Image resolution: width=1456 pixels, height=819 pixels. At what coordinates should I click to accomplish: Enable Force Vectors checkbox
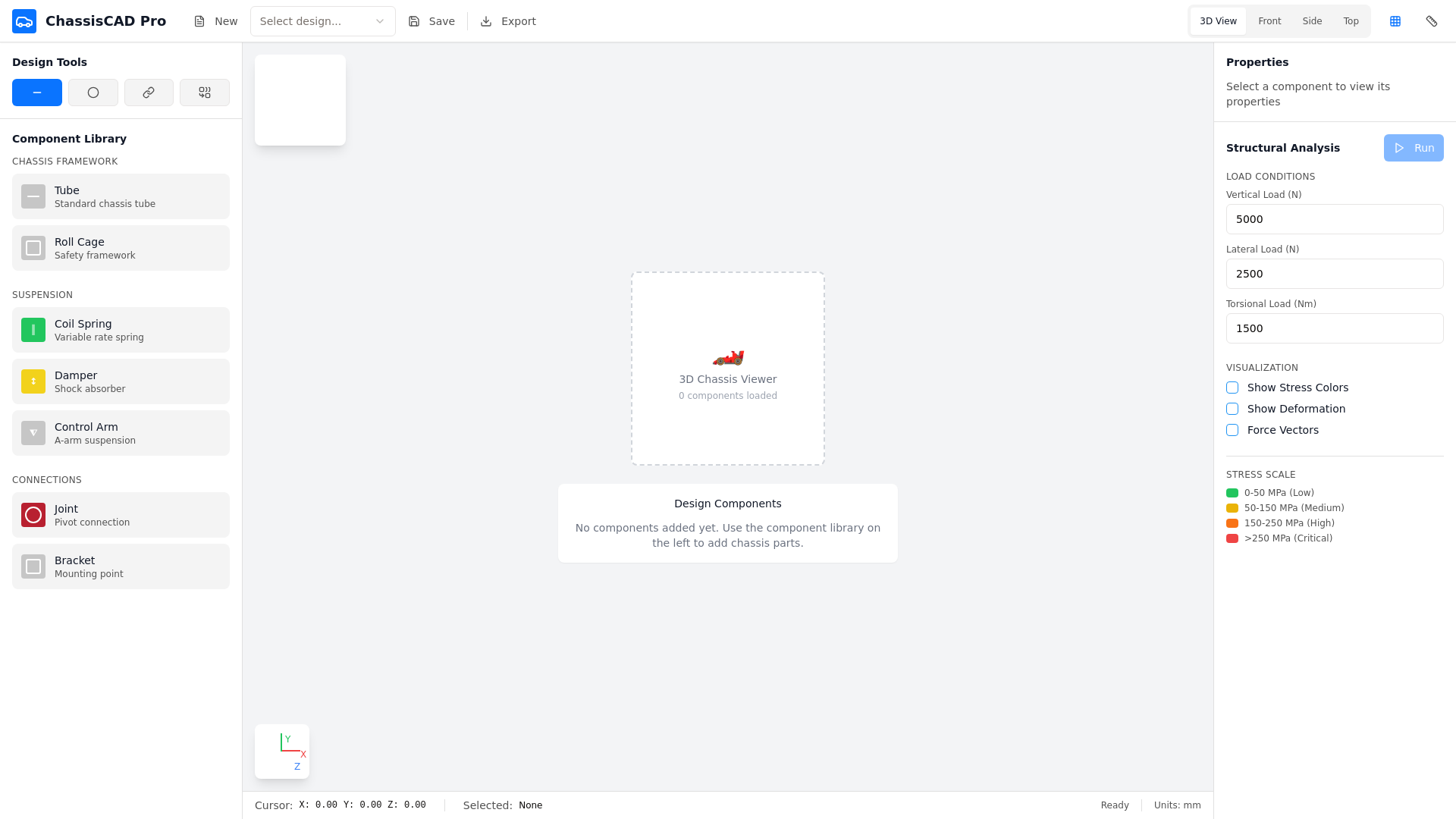click(x=1232, y=430)
